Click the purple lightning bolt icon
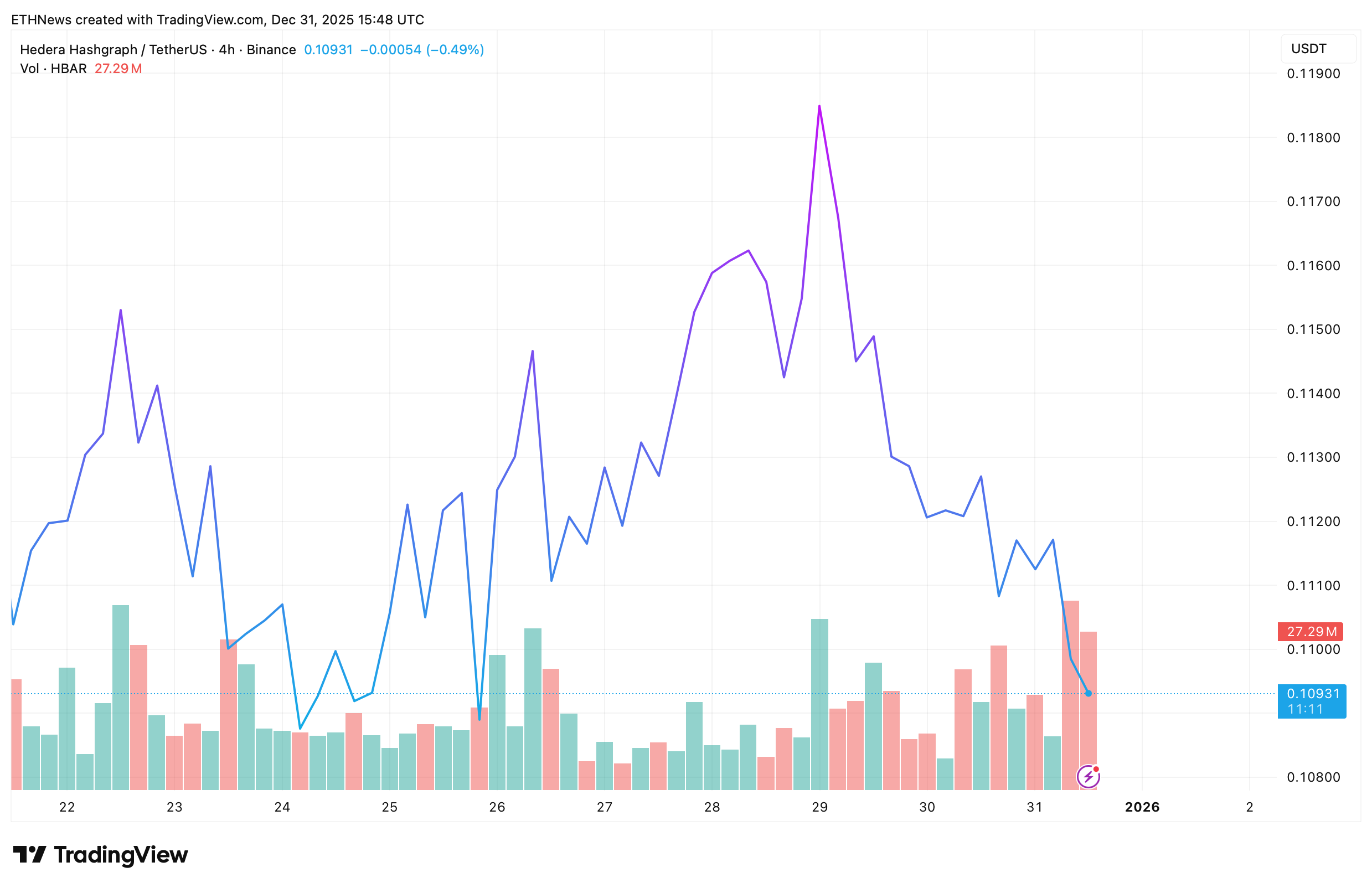This screenshot has width=1372, height=888. 1088,777
